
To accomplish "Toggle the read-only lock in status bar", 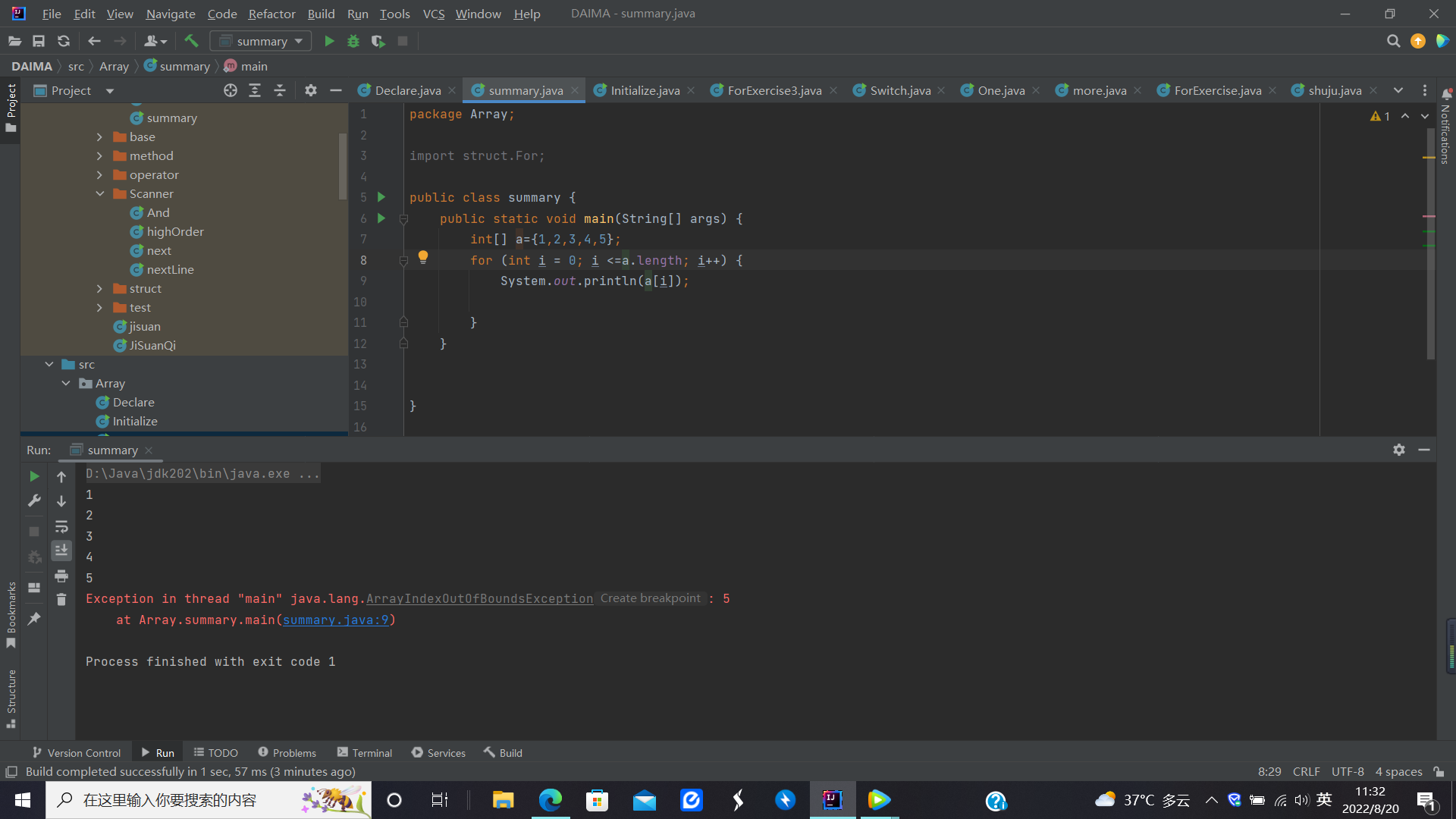I will click(1439, 772).
